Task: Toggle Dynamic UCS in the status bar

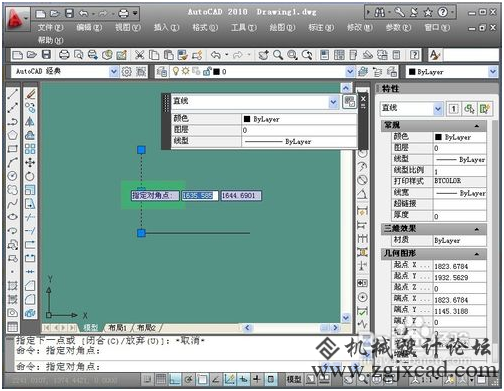Action: click(229, 379)
